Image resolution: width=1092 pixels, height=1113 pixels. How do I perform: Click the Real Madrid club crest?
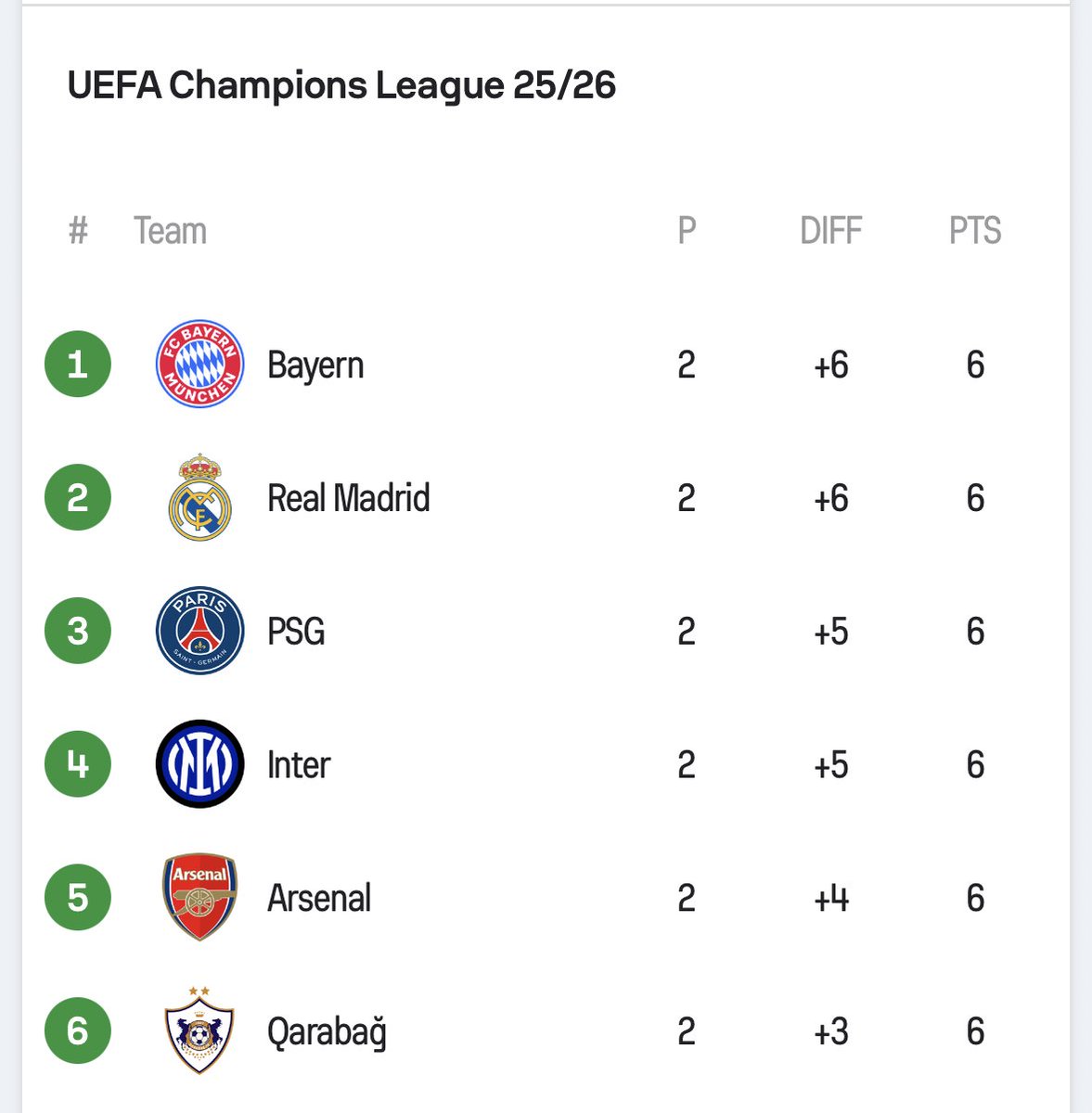[199, 498]
